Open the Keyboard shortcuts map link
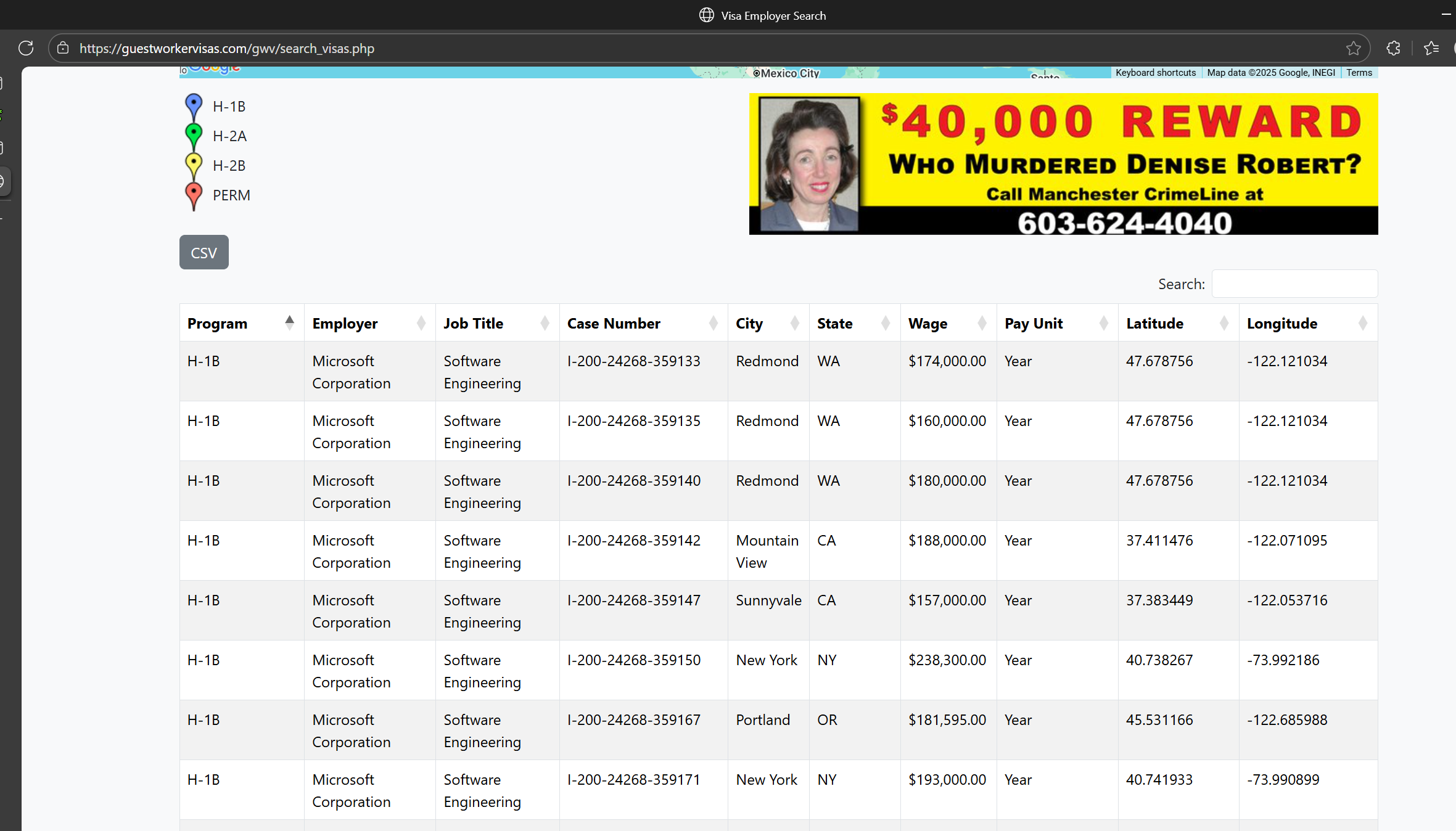Image resolution: width=1456 pixels, height=831 pixels. 1155,73
